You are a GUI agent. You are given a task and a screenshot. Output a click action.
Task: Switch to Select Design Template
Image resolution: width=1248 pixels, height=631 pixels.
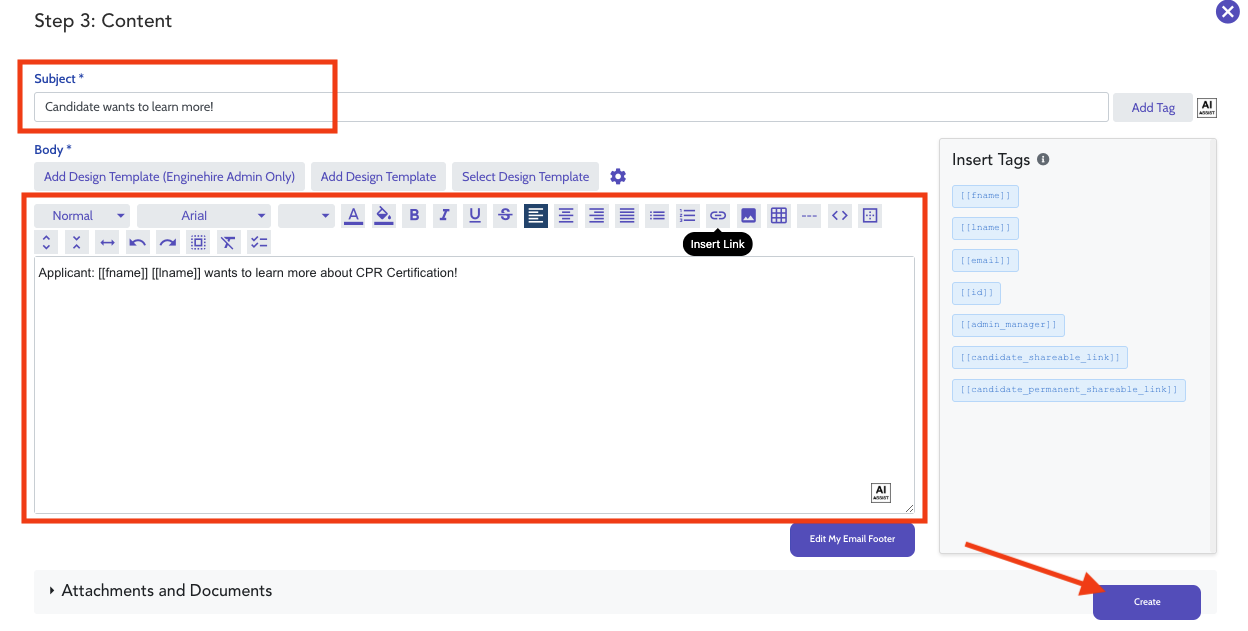point(525,176)
